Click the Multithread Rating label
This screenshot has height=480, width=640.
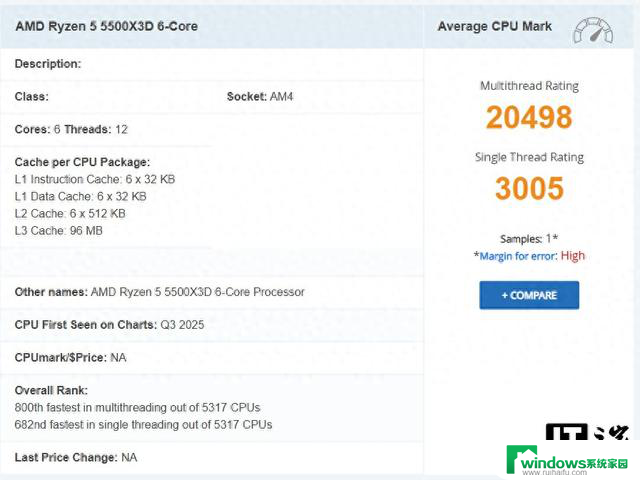[529, 86]
